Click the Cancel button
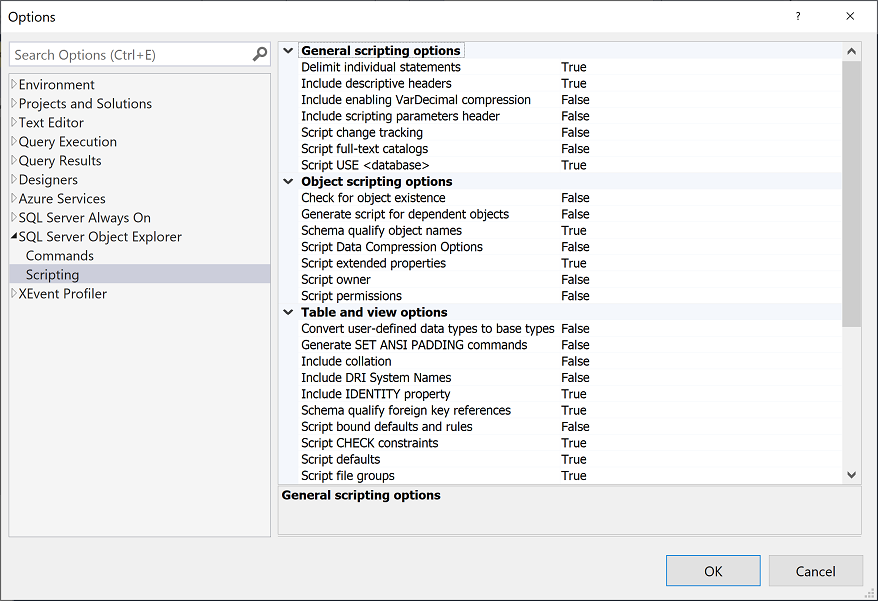 click(x=815, y=571)
